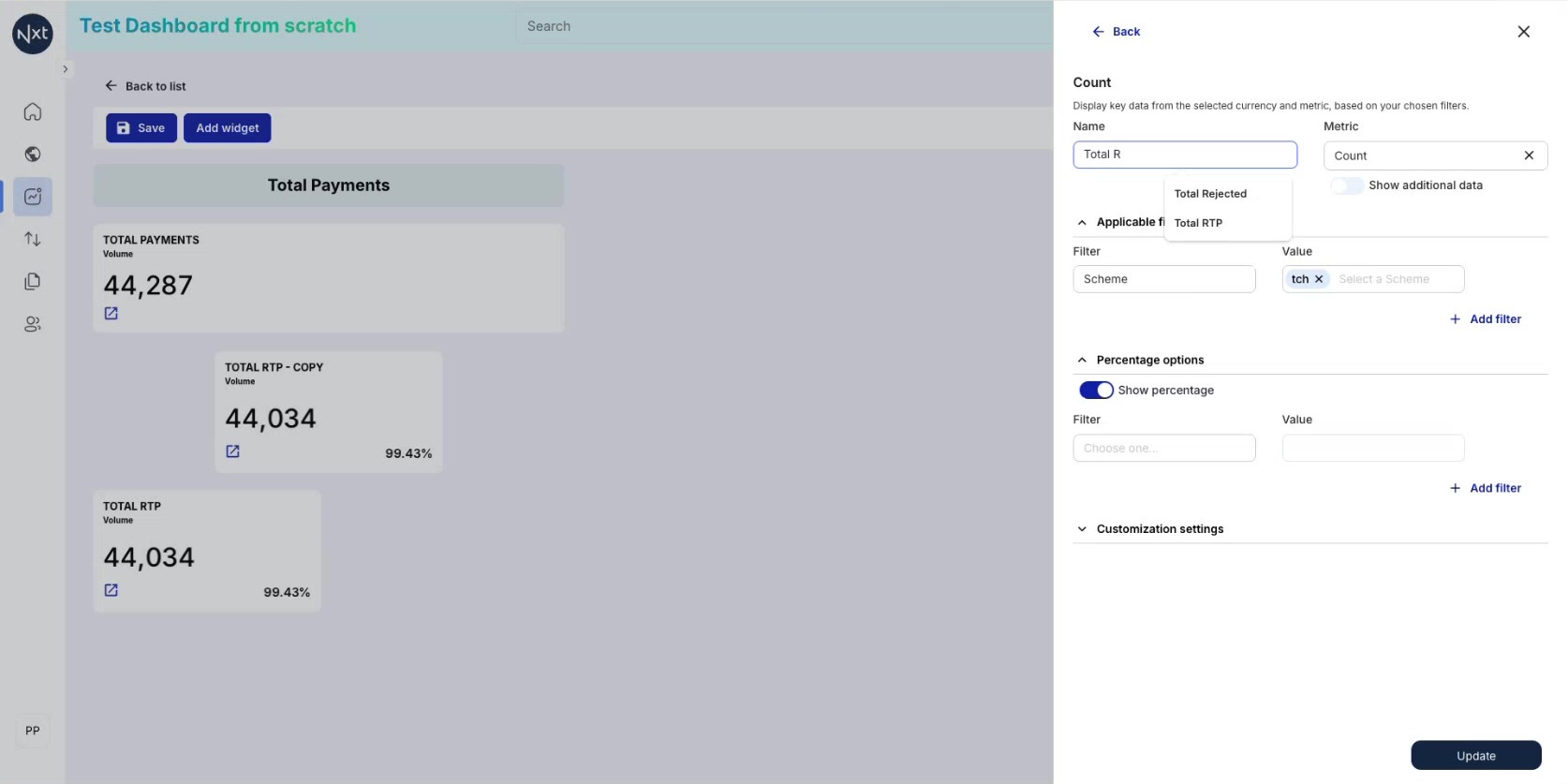Screen dimensions: 1568x784
Task: Disable Show percentage toggle
Action: click(x=1096, y=391)
